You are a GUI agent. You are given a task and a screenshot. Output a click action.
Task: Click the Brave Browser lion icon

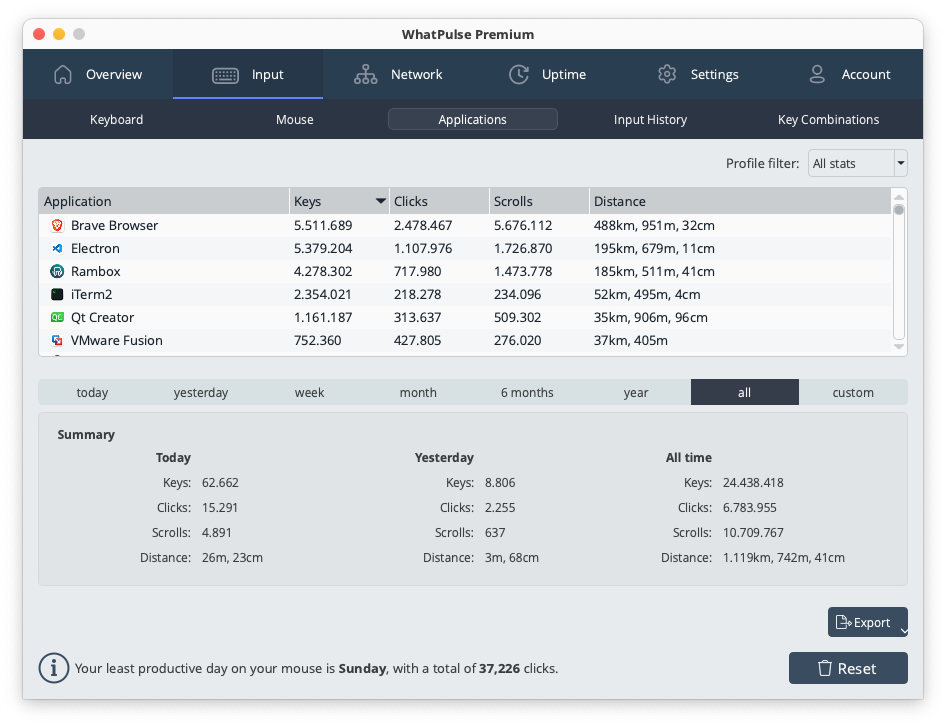tap(57, 226)
